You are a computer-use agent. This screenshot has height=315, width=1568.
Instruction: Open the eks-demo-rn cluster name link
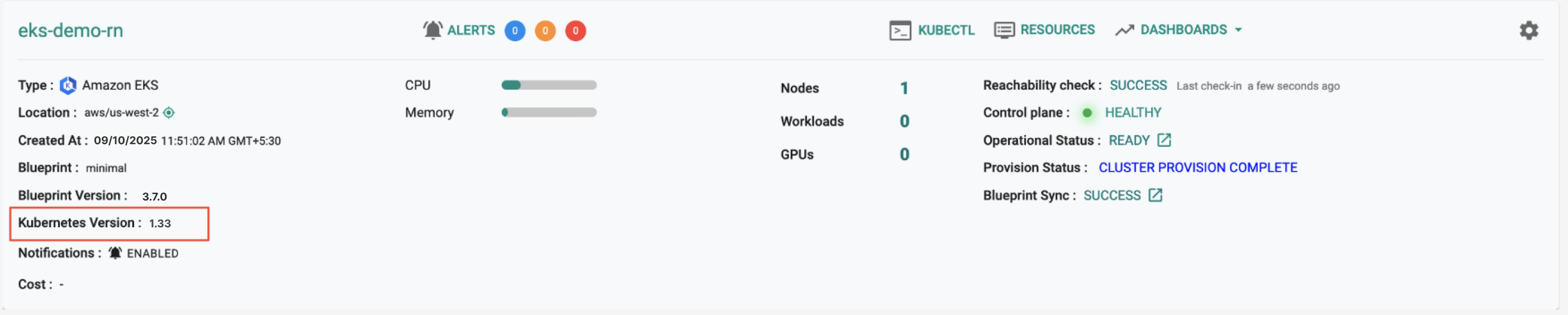point(70,30)
